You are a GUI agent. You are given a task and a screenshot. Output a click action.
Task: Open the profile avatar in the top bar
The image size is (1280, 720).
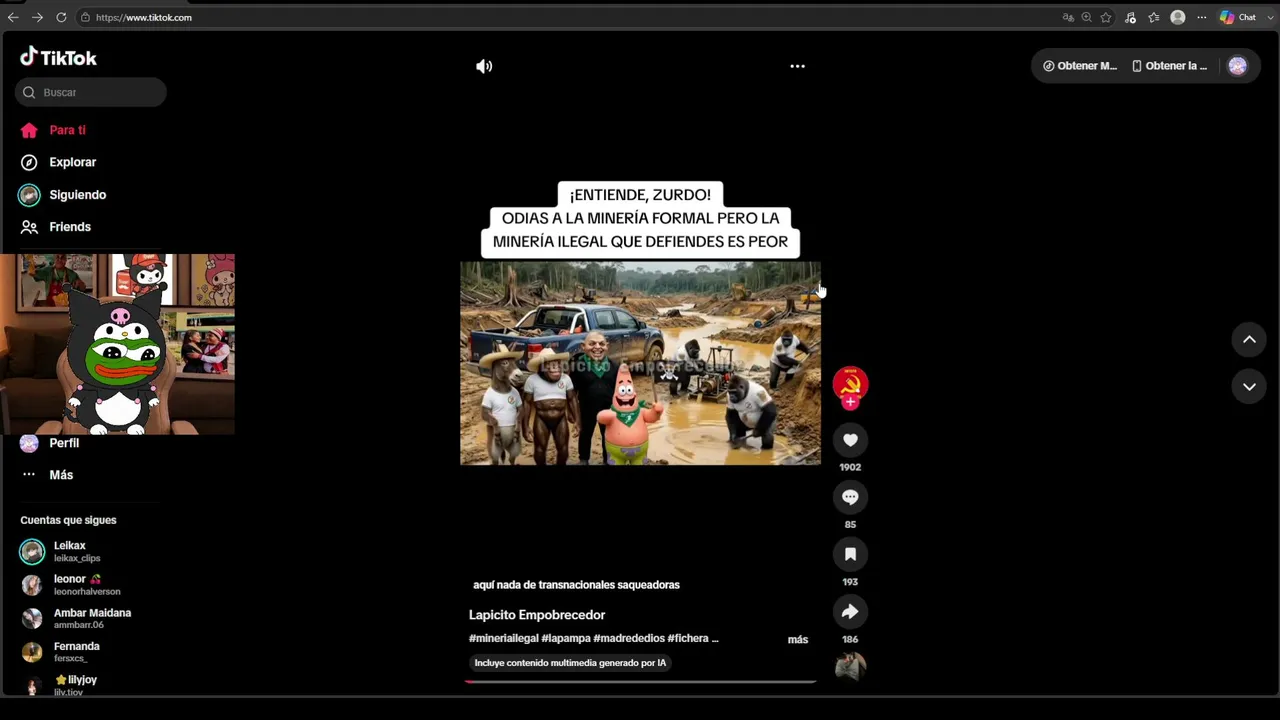pos(1237,66)
